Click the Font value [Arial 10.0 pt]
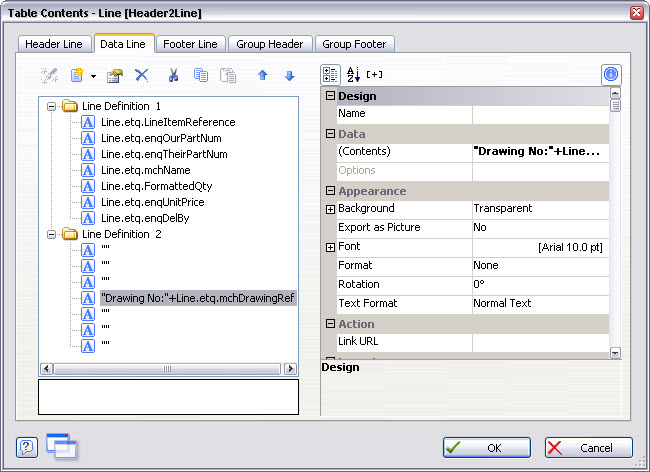 [540, 247]
